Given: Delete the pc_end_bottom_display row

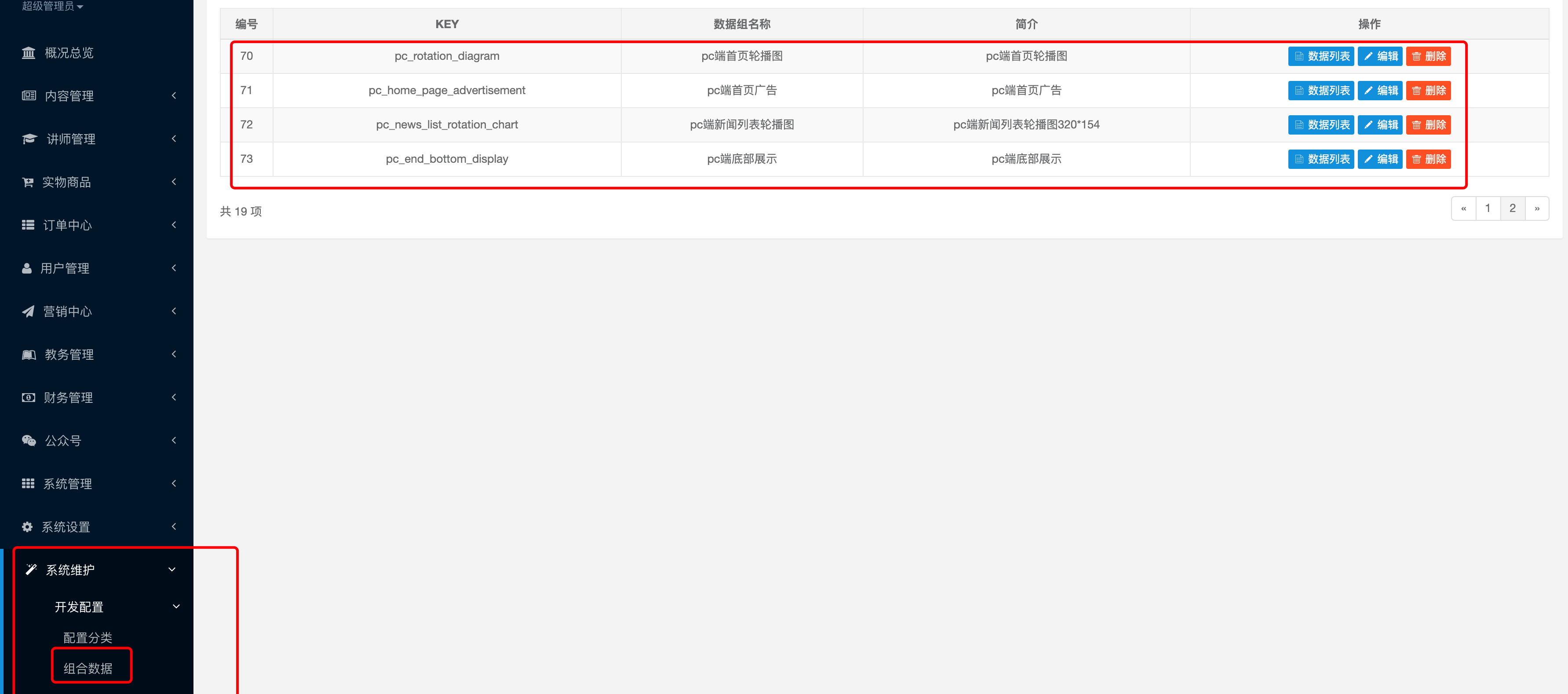Looking at the screenshot, I should (x=1428, y=160).
